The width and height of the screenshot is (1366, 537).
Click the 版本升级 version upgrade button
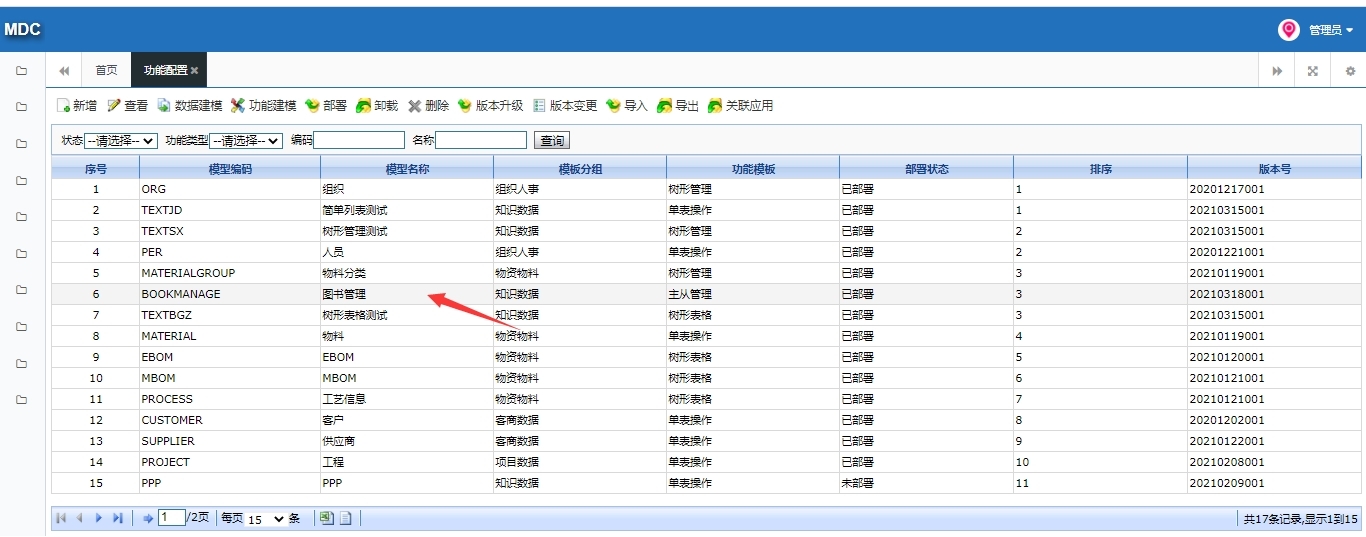coord(490,106)
